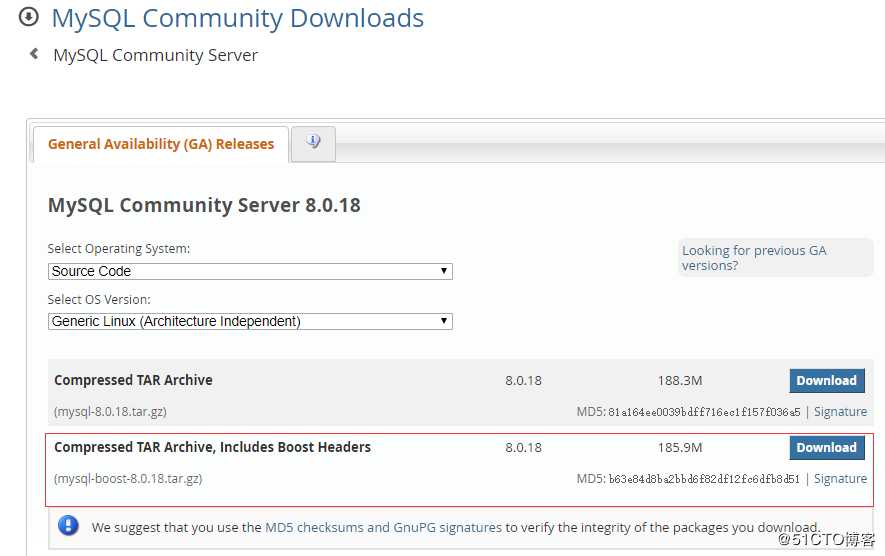Click the MySQL Community Server breadcrumb link

tap(155, 55)
